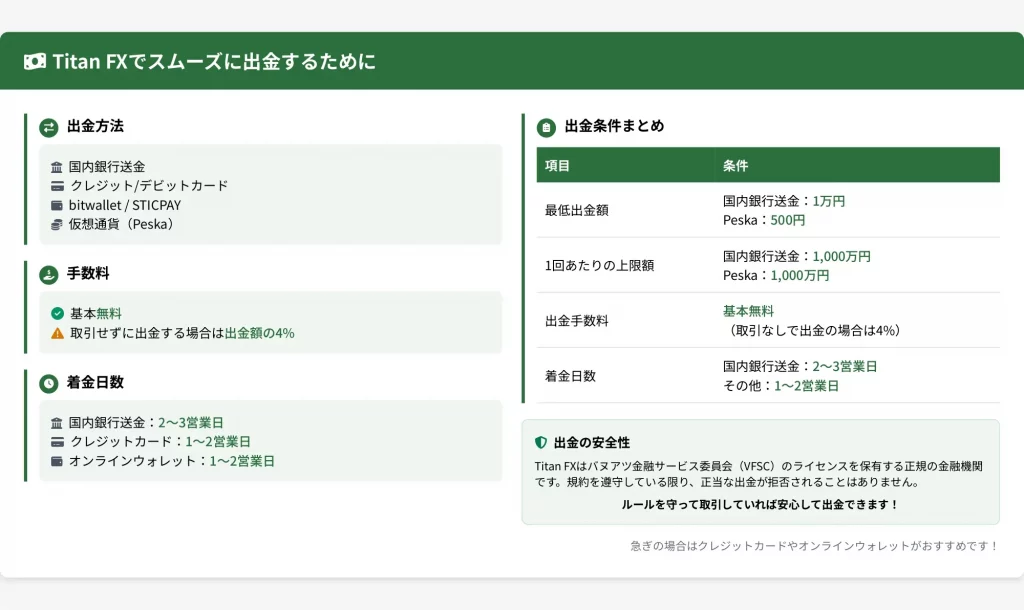The height and width of the screenshot is (610, 1024).
Task: Click the green 出金額の4% text
Action: 259,333
